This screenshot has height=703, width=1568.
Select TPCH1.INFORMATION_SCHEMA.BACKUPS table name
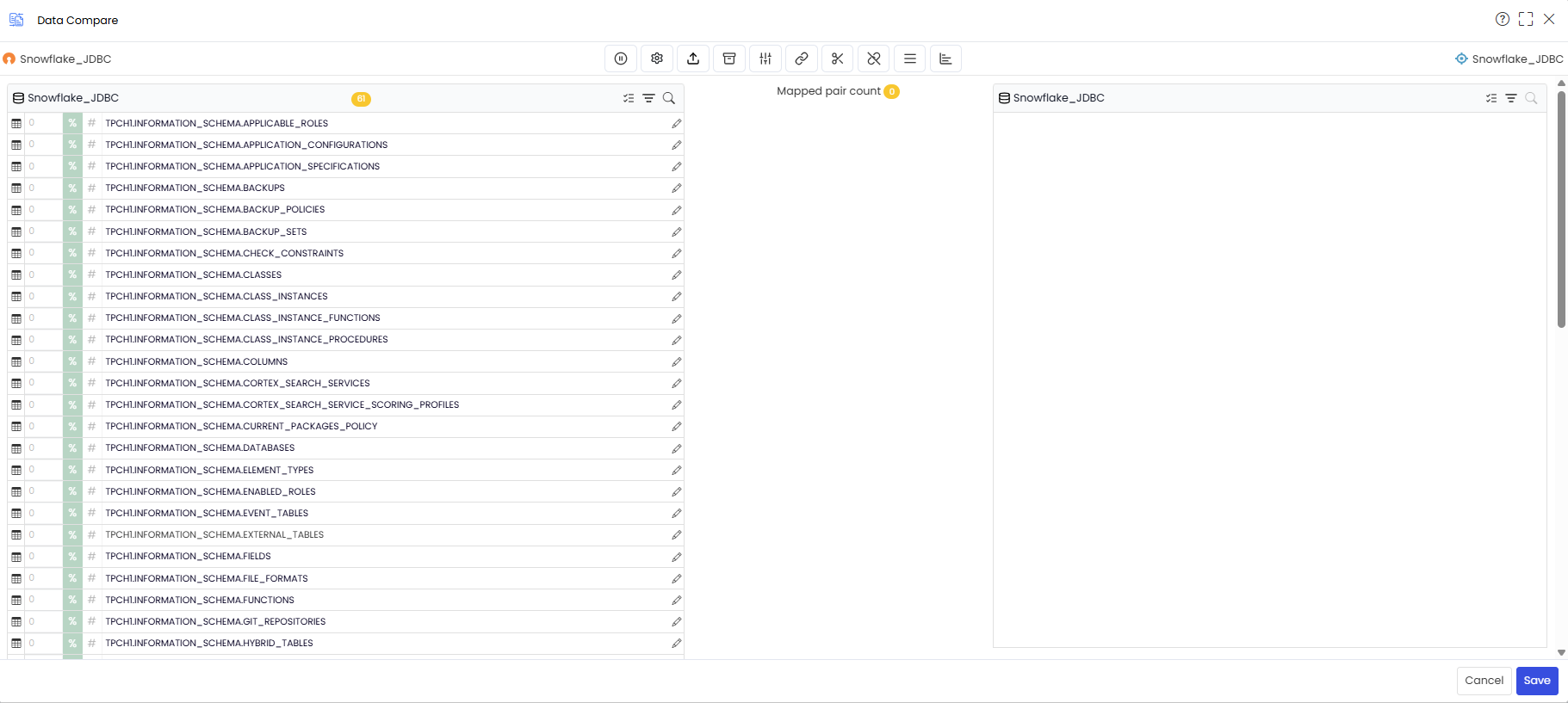195,188
